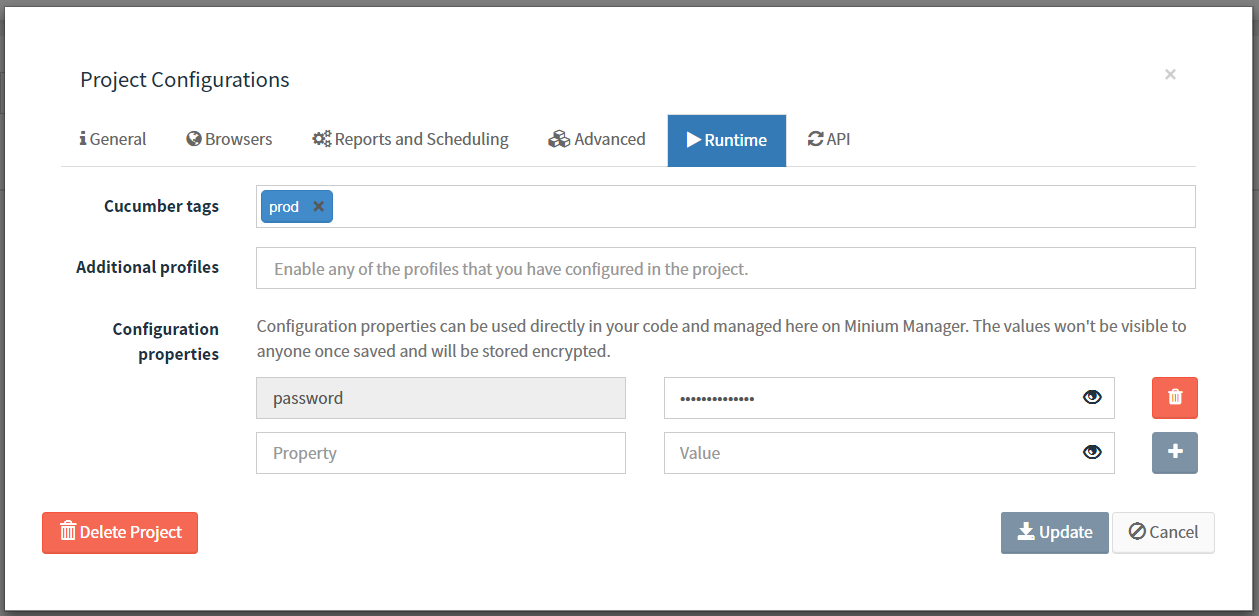1259x616 pixels.
Task: Add a new property with plus button
Action: [1175, 453]
